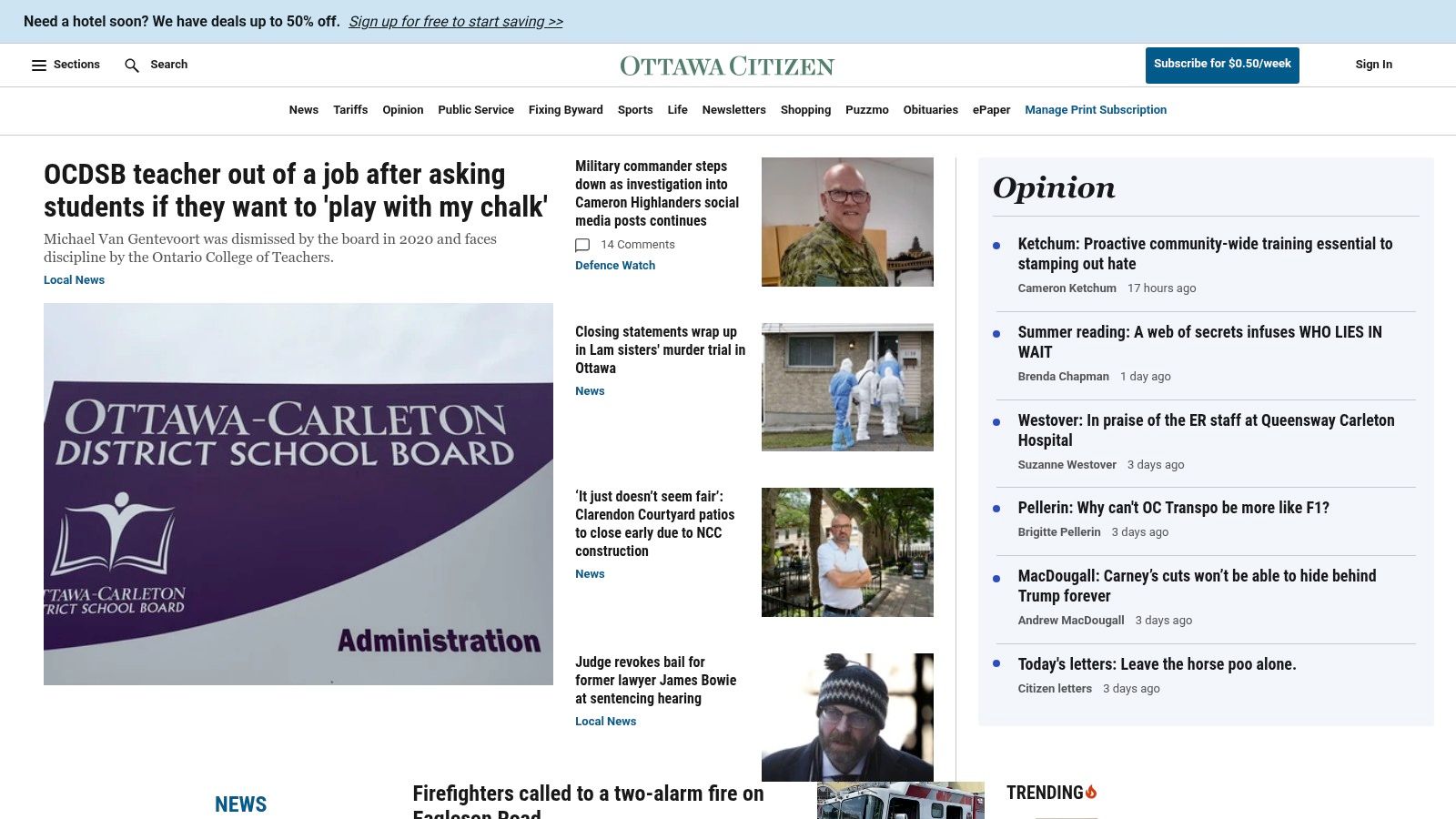The height and width of the screenshot is (819, 1456).
Task: Open 'Pellerin: Why can't OC Transpo be more like F1?'
Action: (1173, 508)
